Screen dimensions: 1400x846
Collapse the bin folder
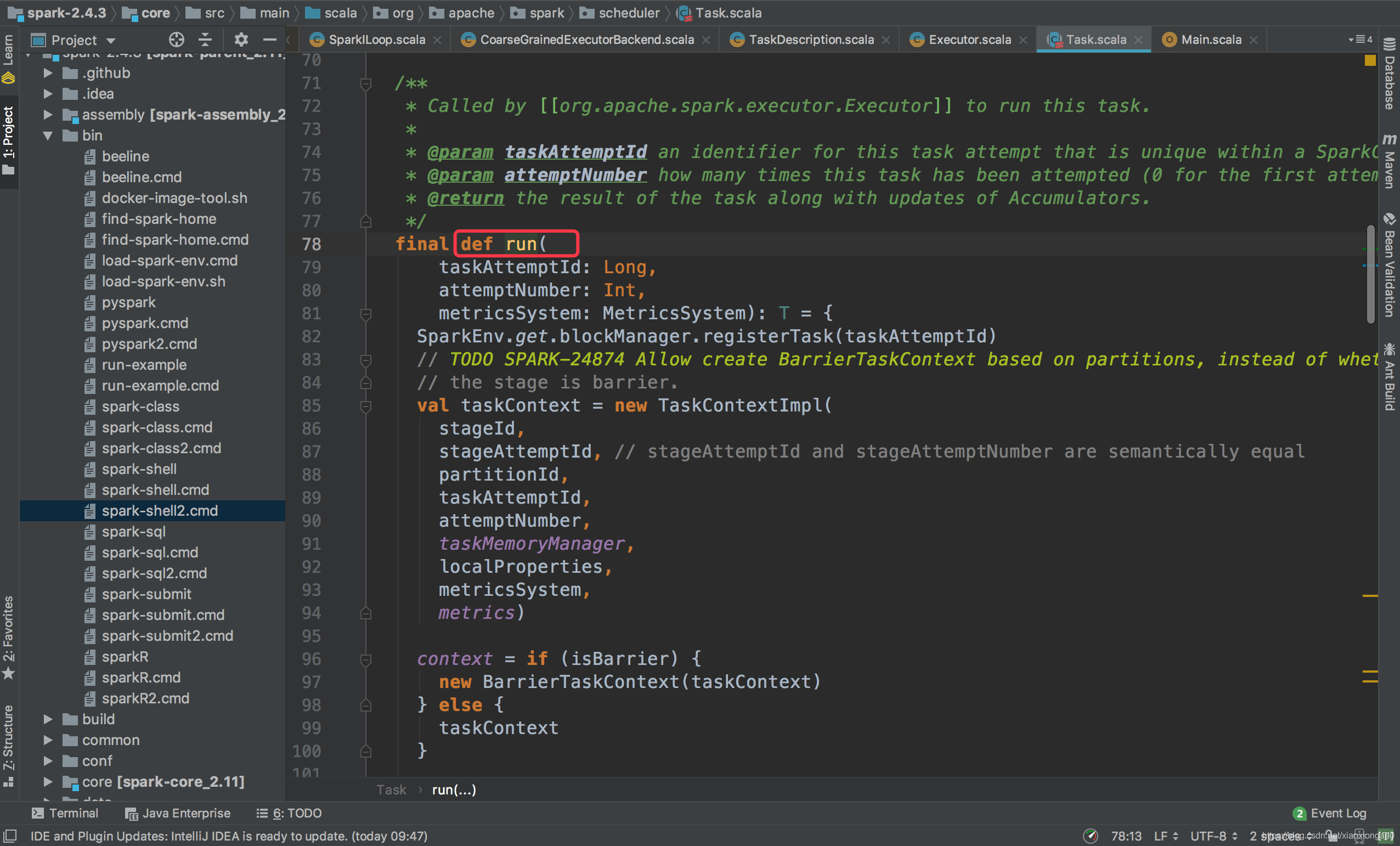(x=48, y=135)
